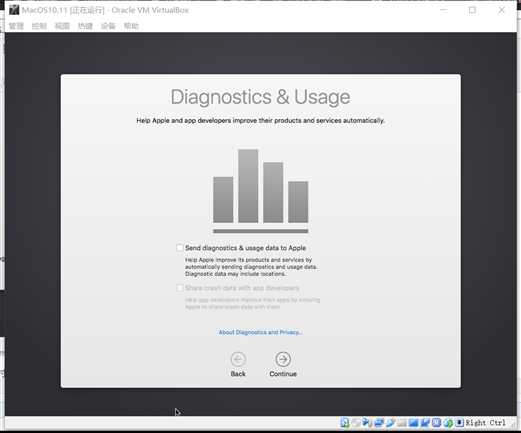Click the video capture status icon
Screen dimensions: 521x433
pyautogui.click(x=425, y=423)
